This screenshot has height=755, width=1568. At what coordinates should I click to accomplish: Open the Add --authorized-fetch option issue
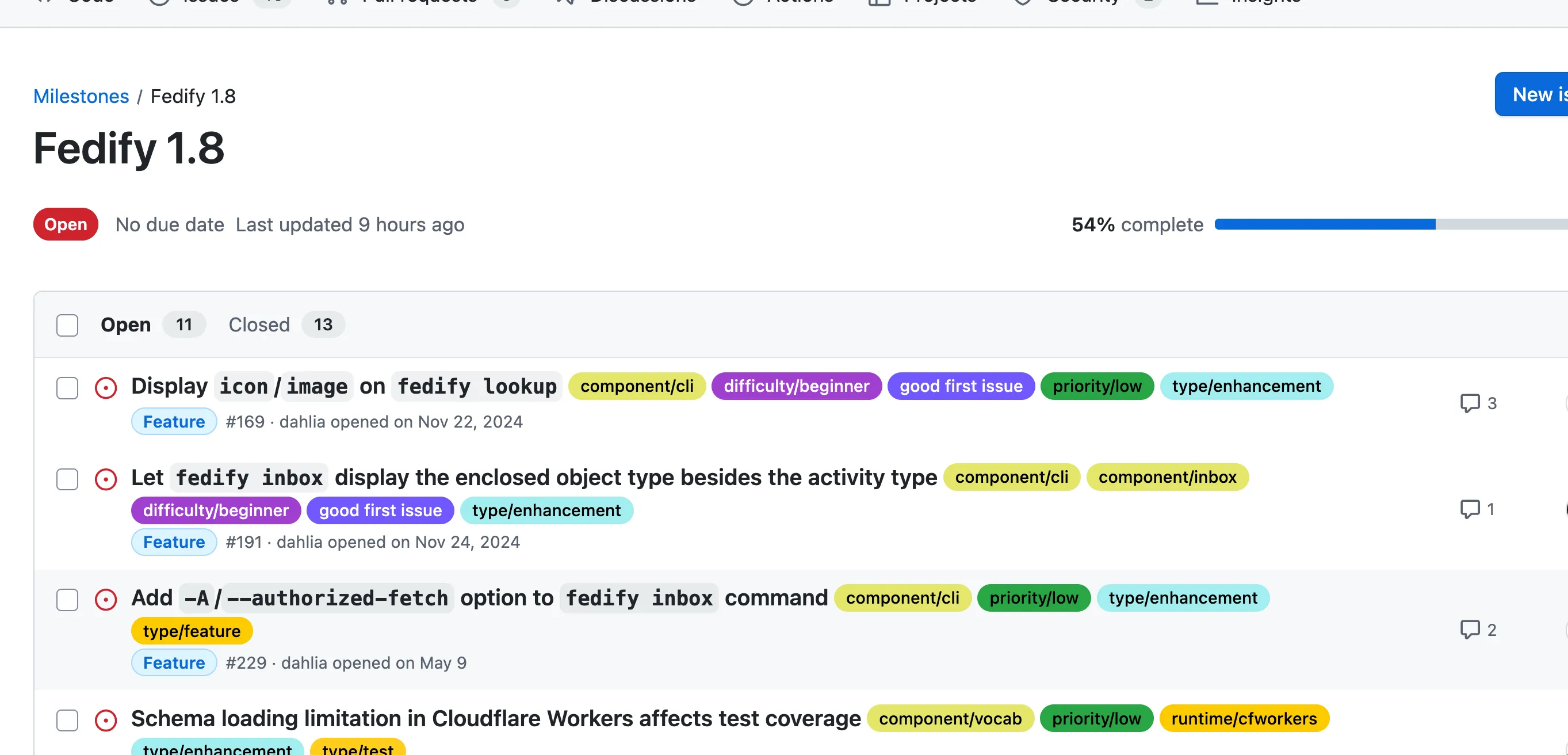(480, 598)
